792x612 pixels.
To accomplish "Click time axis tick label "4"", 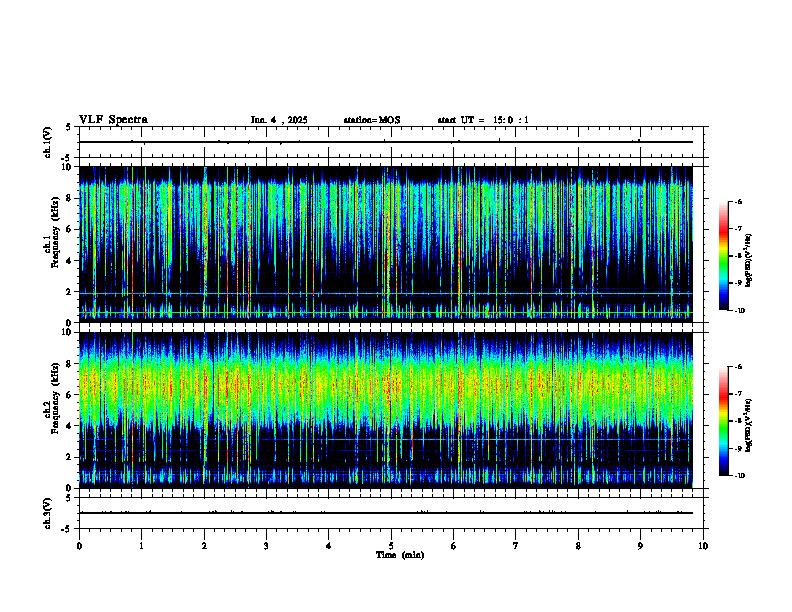I will coord(328,546).
